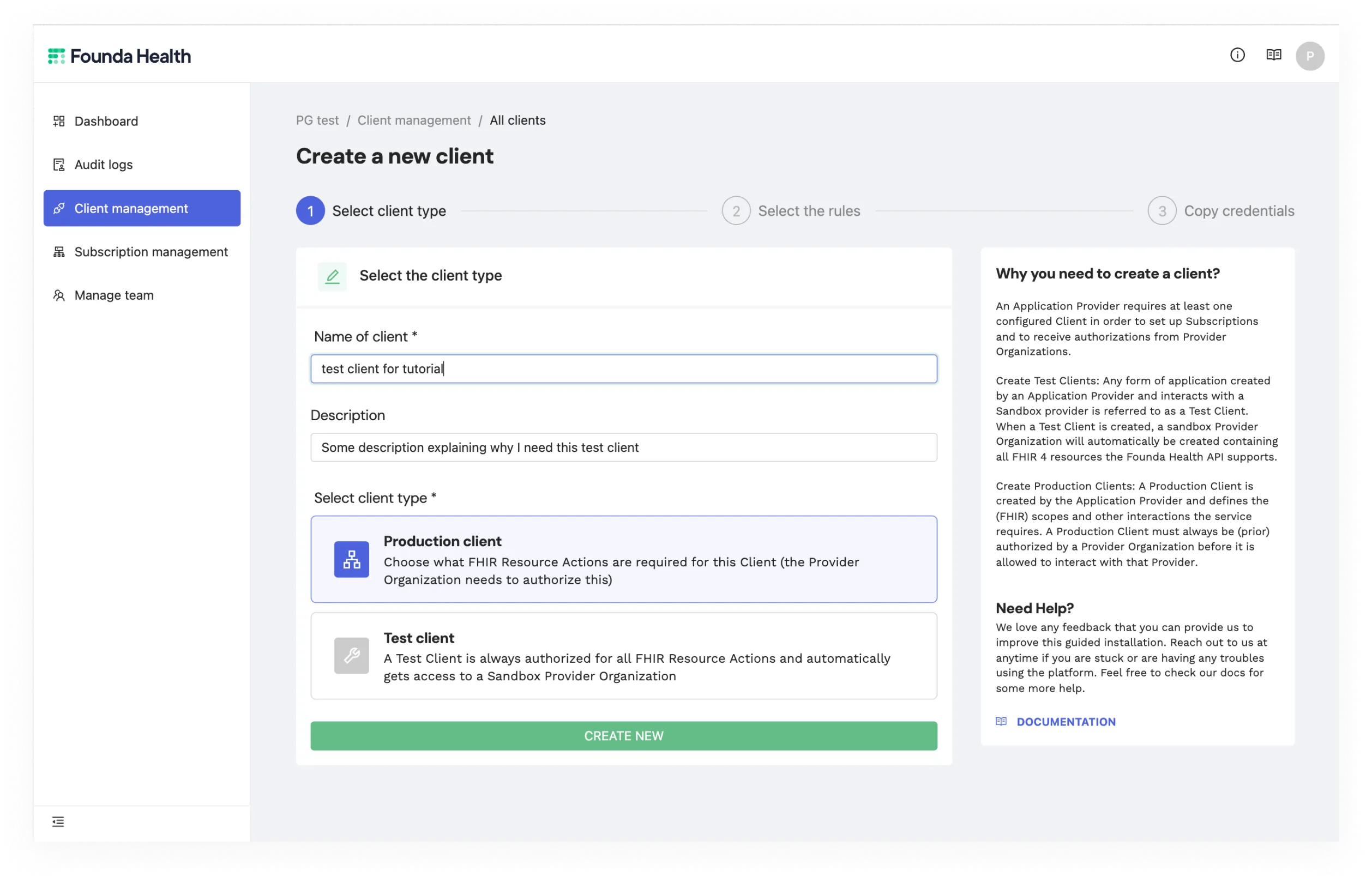Click the green pencil edit icon

(332, 276)
